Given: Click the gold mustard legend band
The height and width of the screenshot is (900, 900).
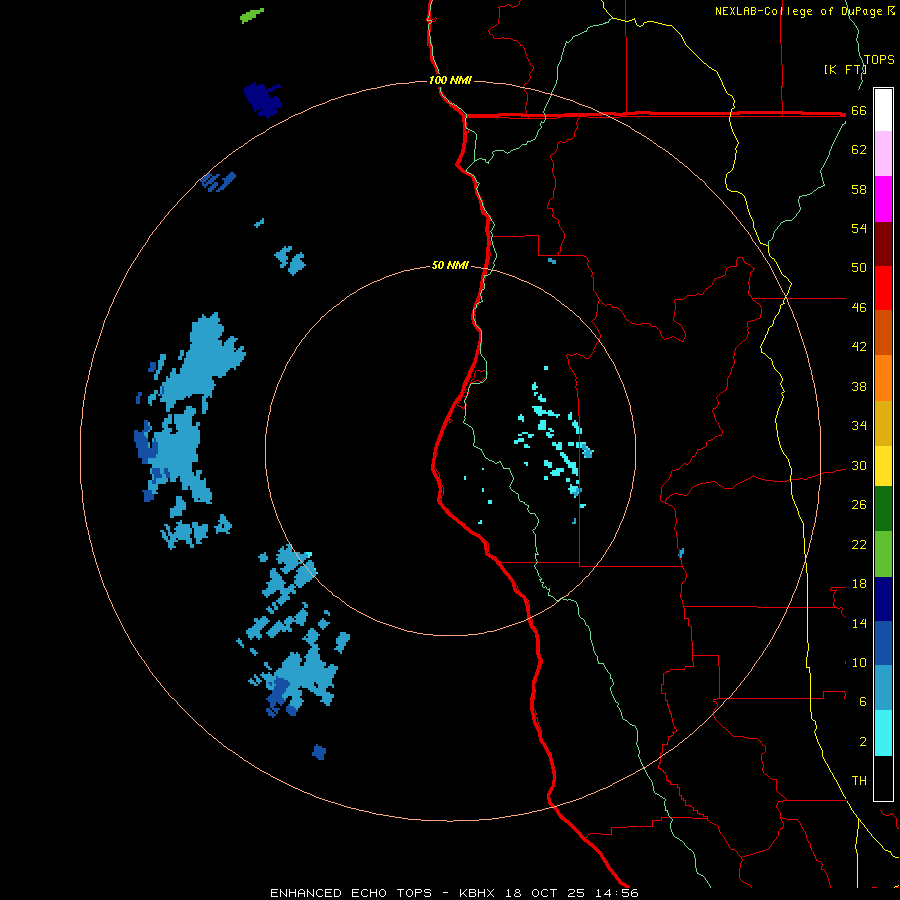Looking at the screenshot, I should click(x=883, y=424).
